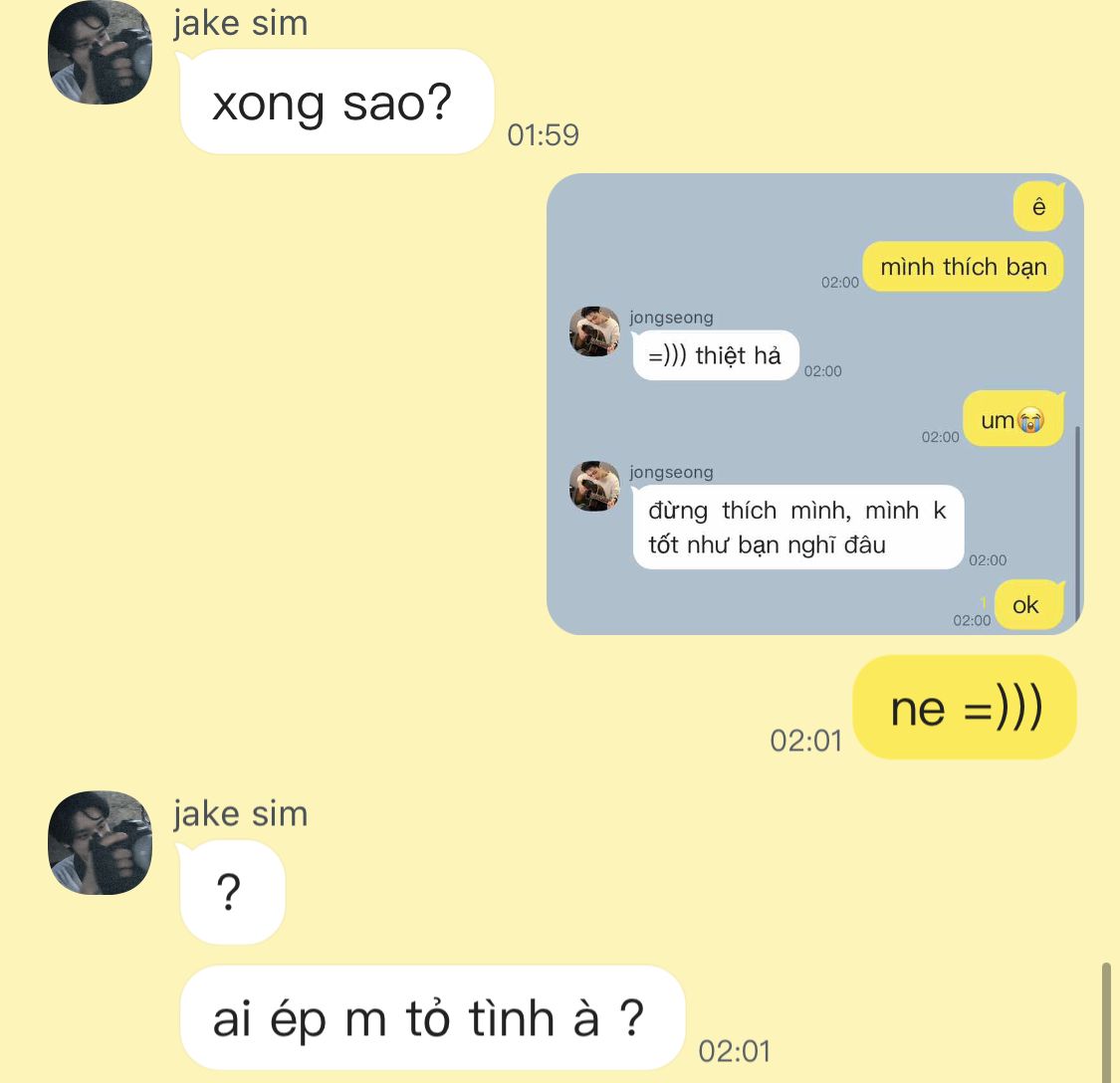Screen dimensions: 1120x1083
Task: Select the 'xong sao?' message bubble
Action: point(336,102)
